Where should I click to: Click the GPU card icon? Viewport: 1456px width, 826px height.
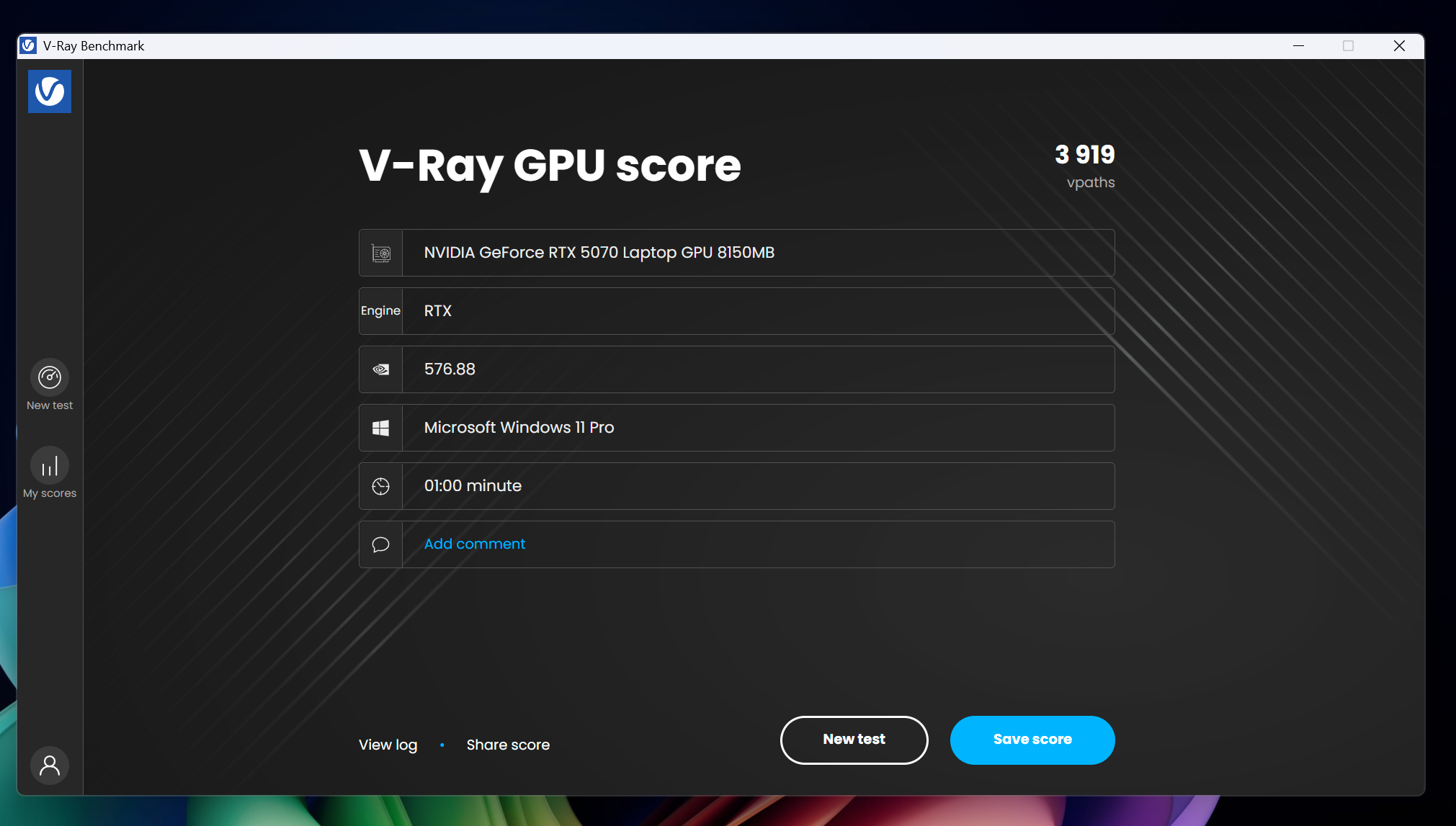[381, 253]
